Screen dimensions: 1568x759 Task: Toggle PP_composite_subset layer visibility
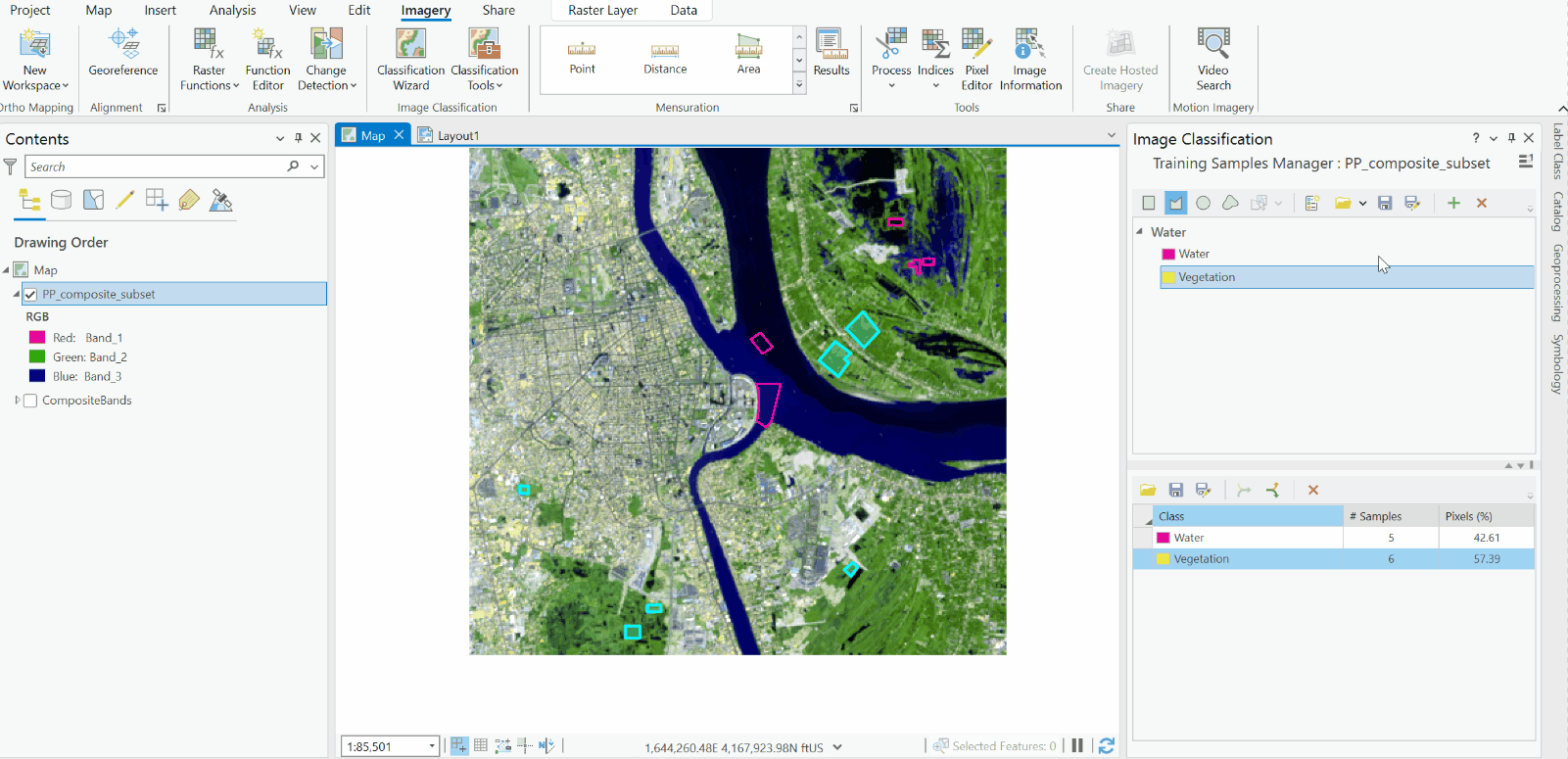tap(30, 294)
